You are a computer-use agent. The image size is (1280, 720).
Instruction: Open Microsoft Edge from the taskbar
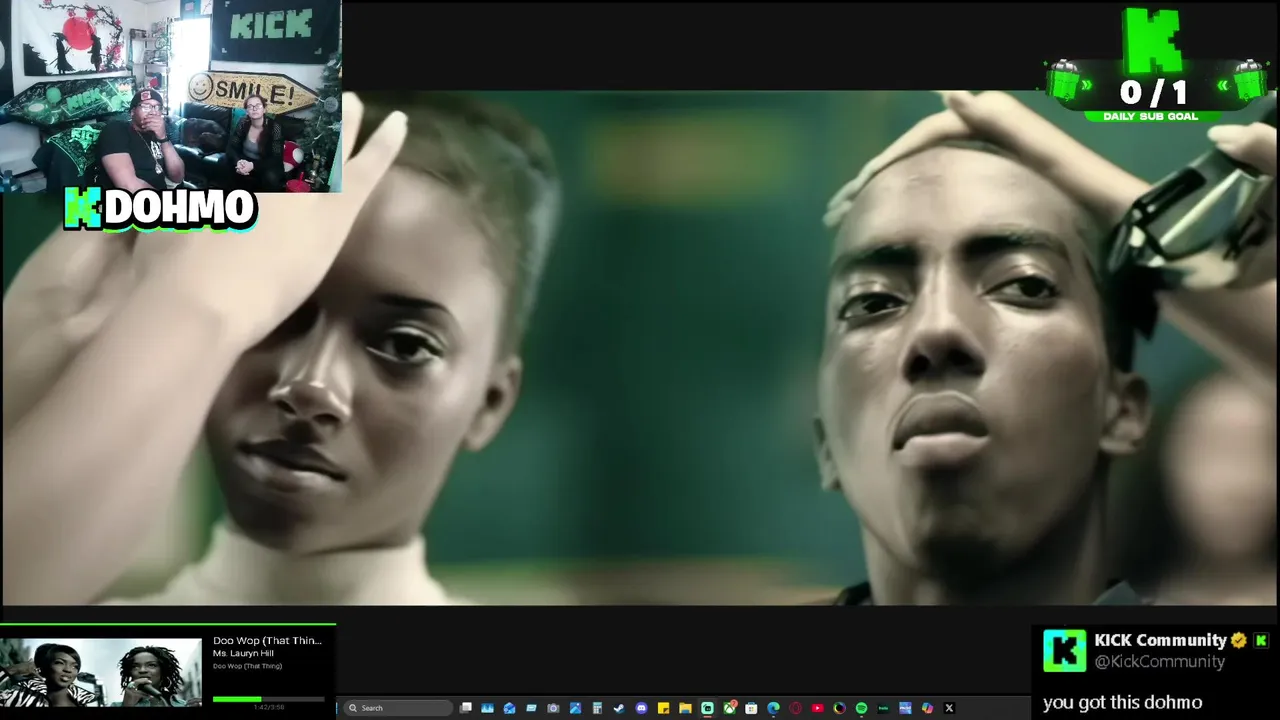coord(773,708)
